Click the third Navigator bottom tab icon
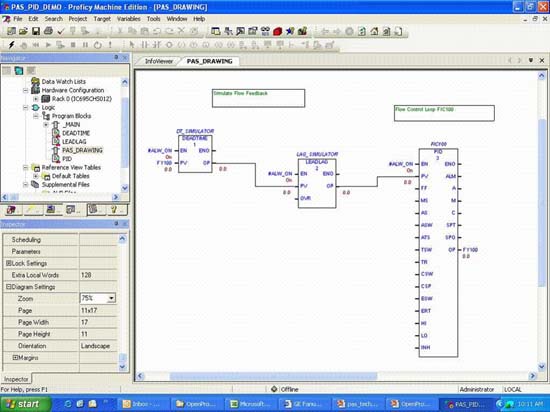The width and height of the screenshot is (550, 412). point(51,210)
